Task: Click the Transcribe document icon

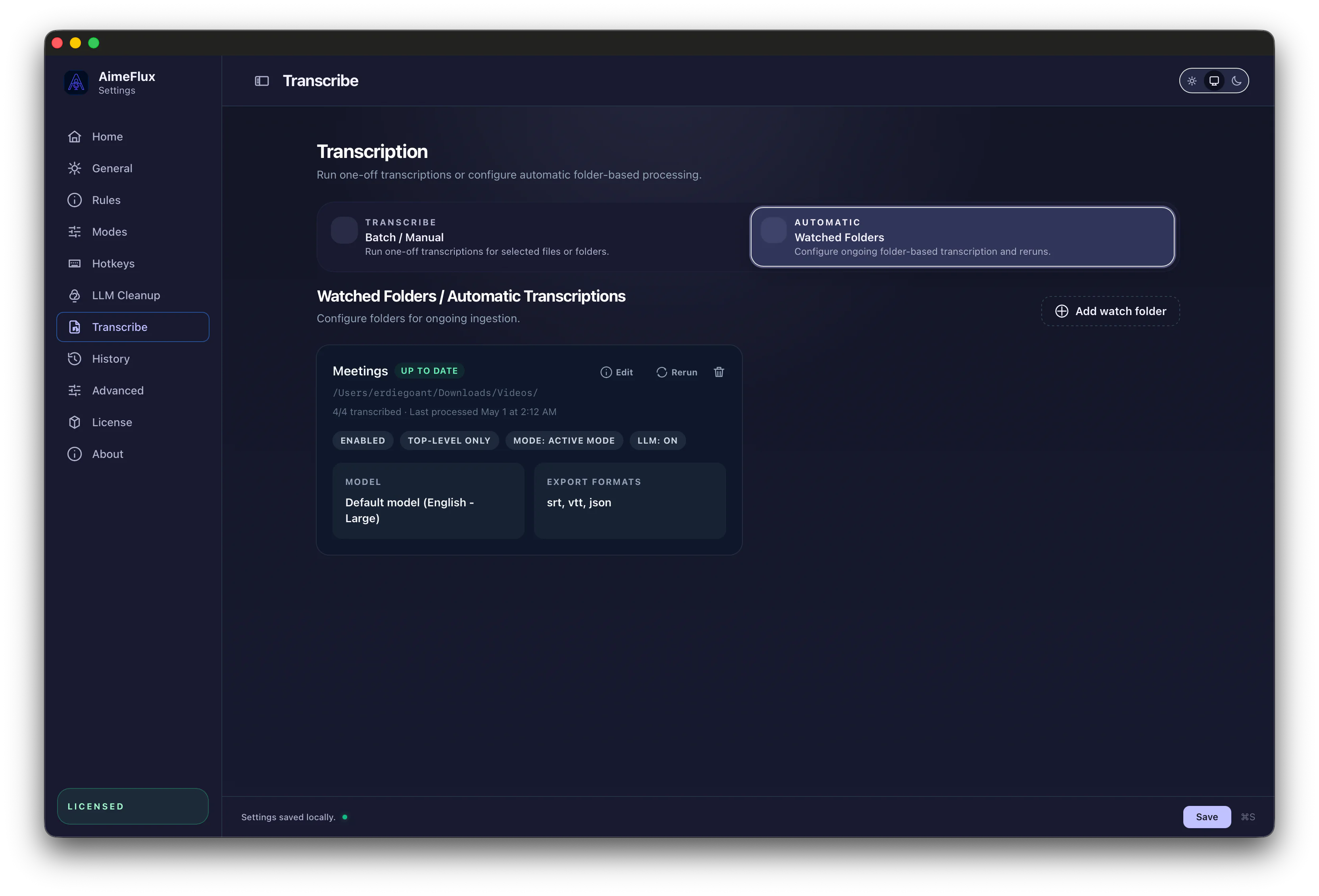Action: 74,327
